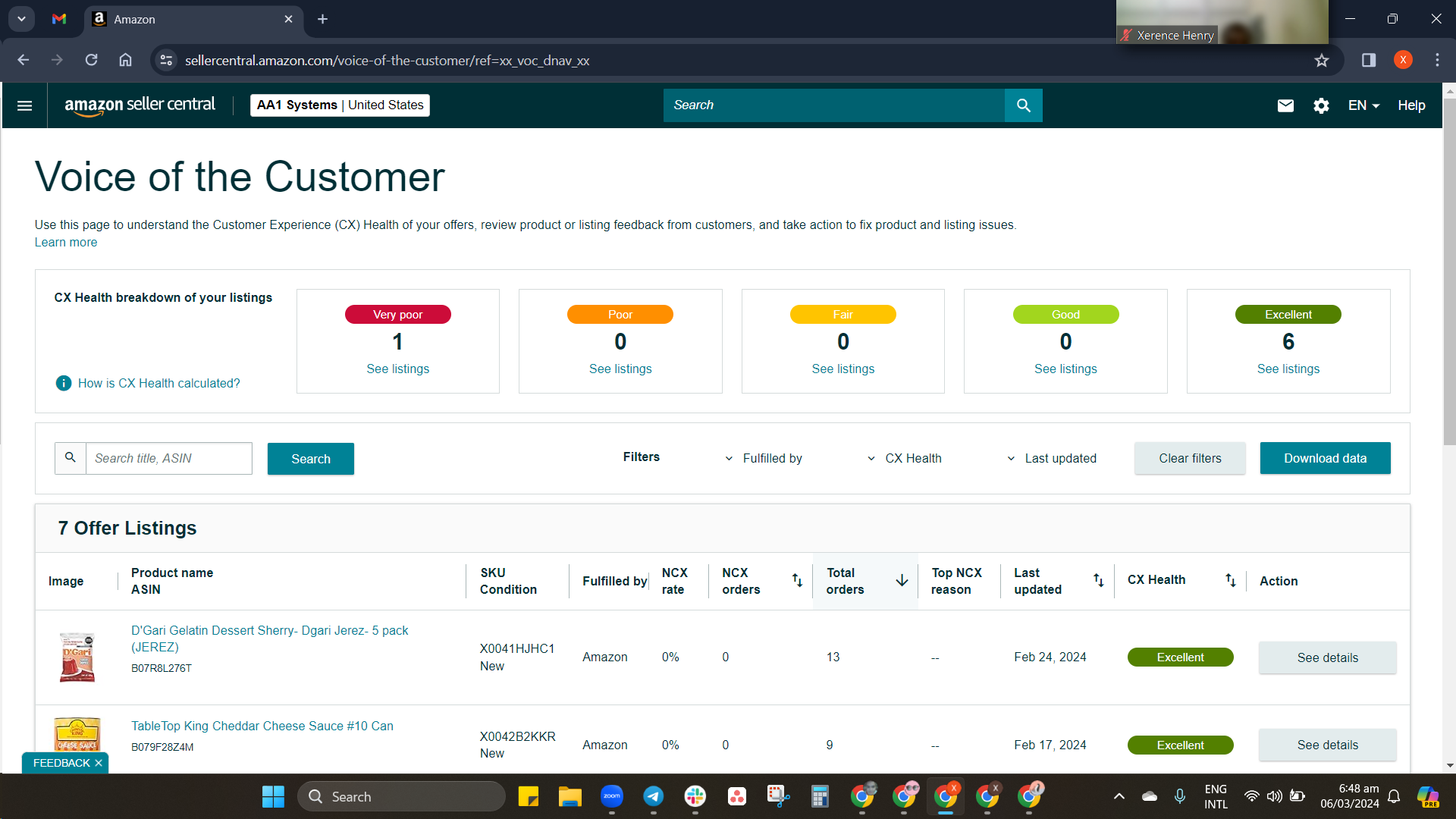Open Copilot from the taskbar corner
1456x819 pixels.
(x=1428, y=796)
